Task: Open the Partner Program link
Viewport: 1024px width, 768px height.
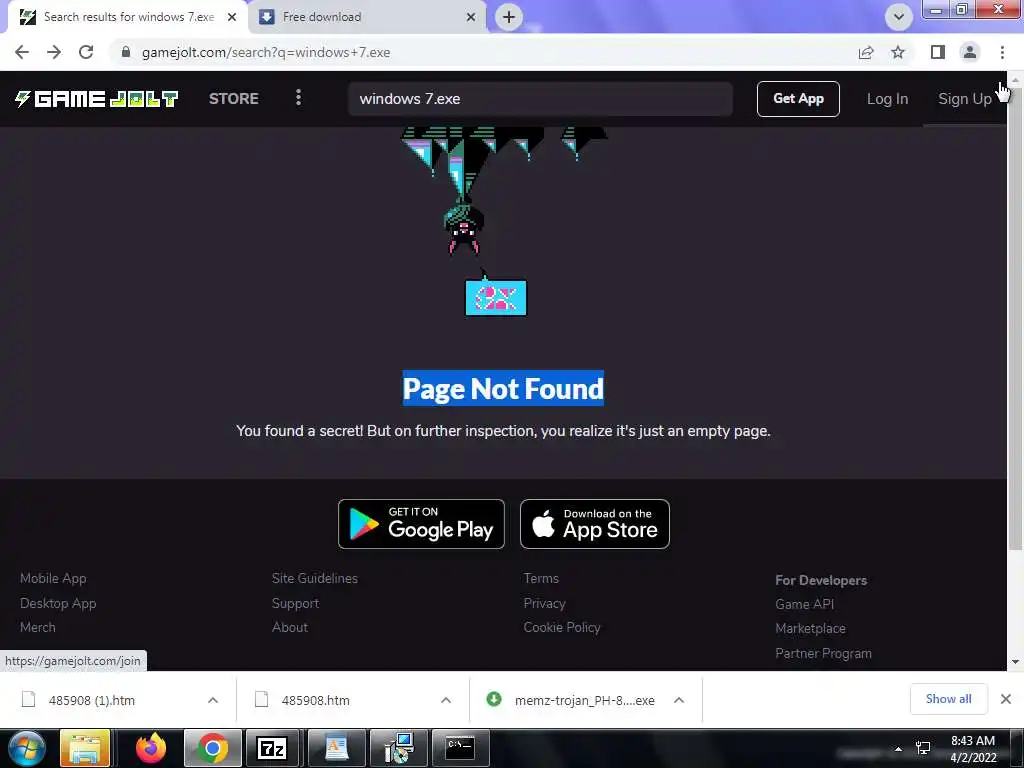Action: (824, 653)
